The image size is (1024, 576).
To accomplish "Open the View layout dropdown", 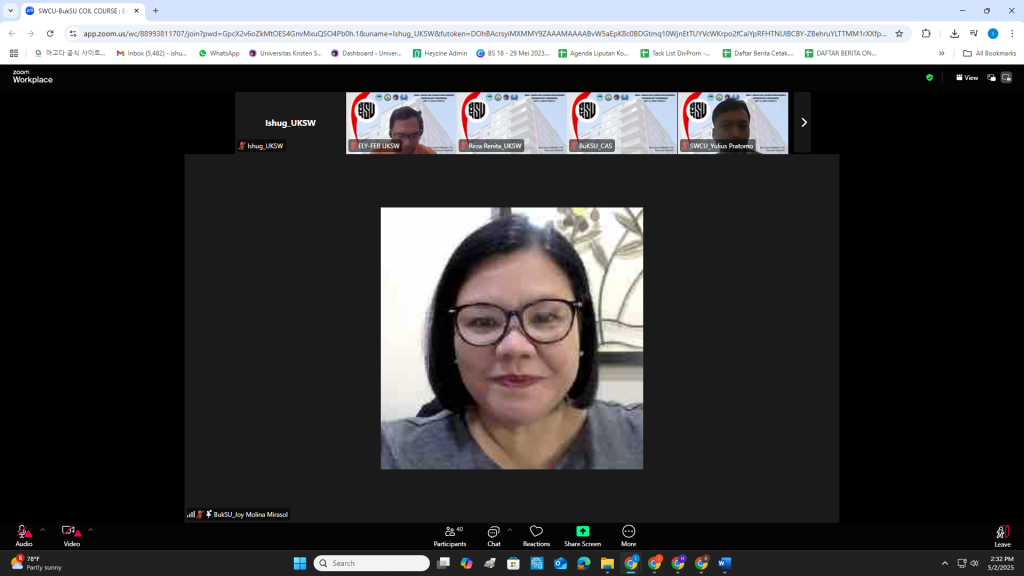I will pos(967,77).
